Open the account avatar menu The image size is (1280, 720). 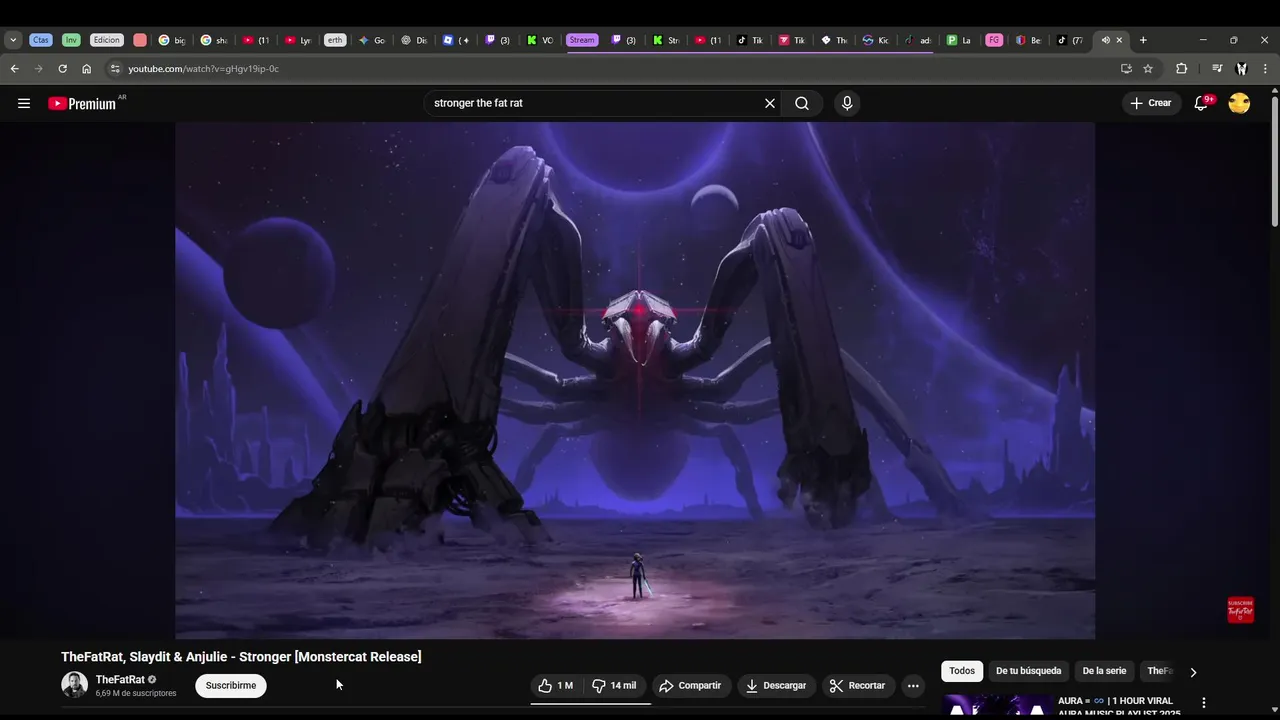tap(1239, 103)
